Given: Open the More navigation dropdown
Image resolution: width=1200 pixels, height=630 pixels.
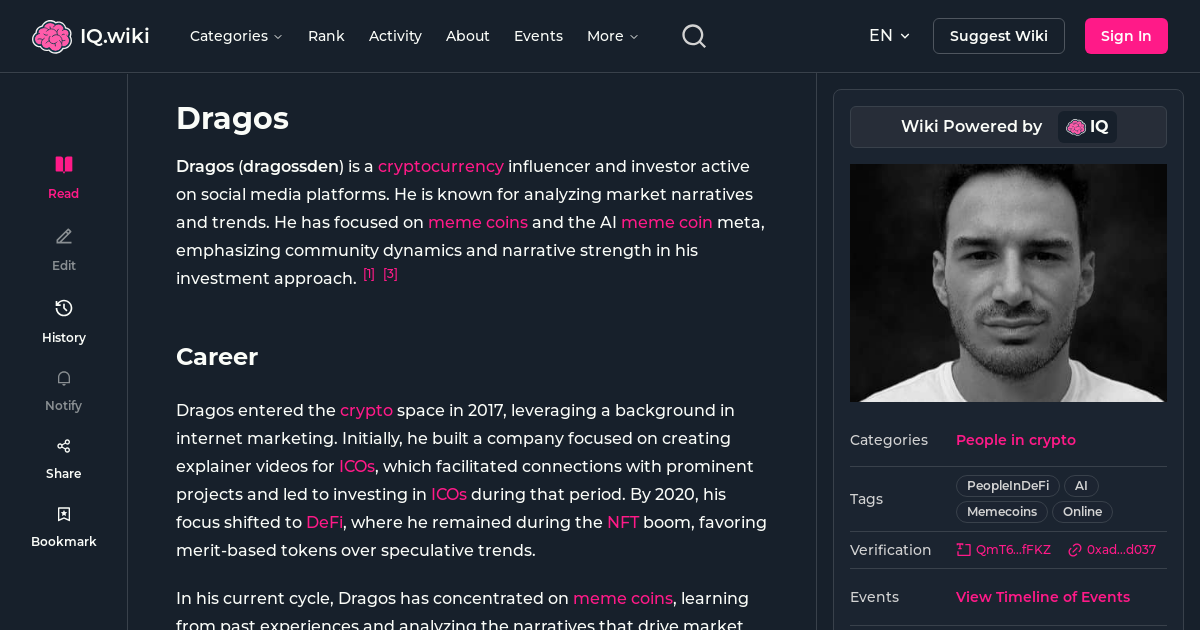Looking at the screenshot, I should (x=611, y=36).
